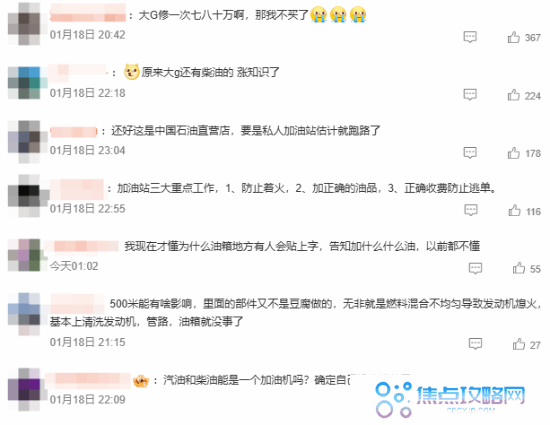
Task: Open reply for the 22:18 comment
Action: pos(470,95)
